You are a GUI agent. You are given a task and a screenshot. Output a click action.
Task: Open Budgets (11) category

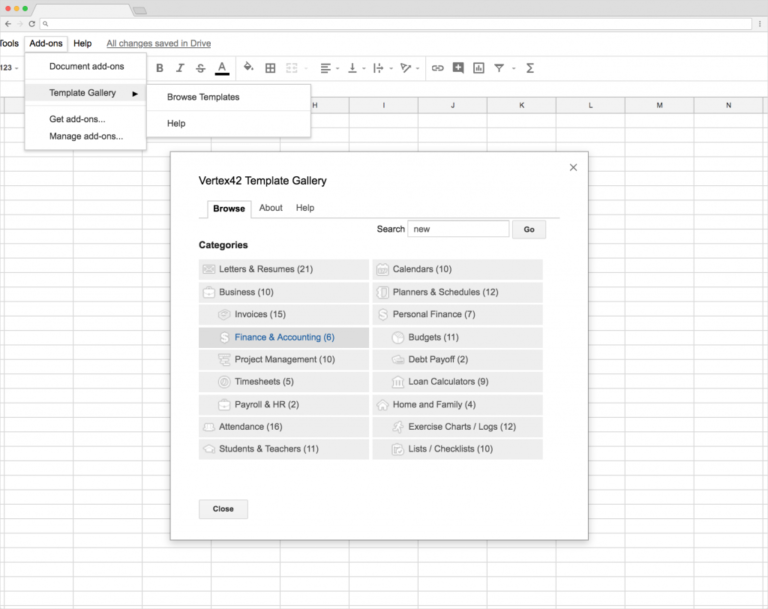457,337
